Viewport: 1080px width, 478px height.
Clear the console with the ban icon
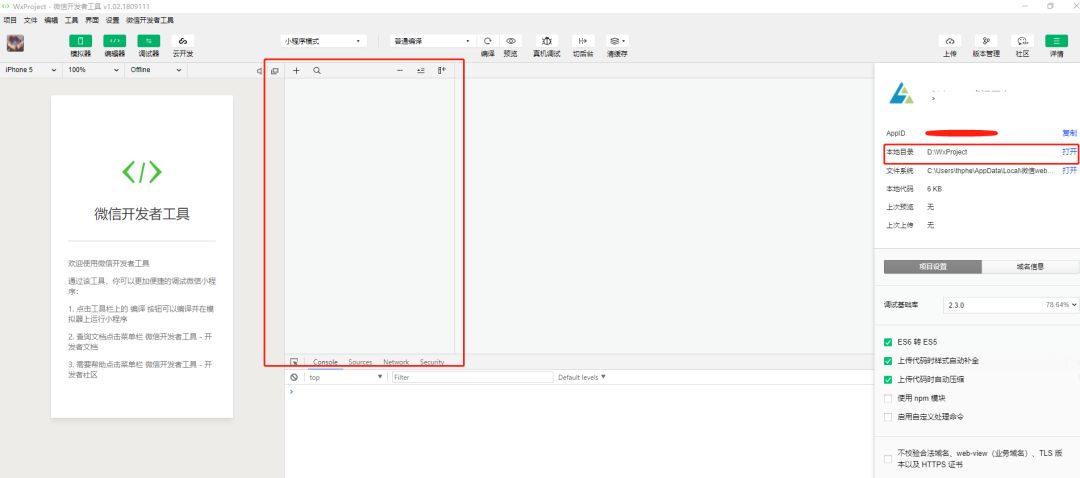(294, 377)
